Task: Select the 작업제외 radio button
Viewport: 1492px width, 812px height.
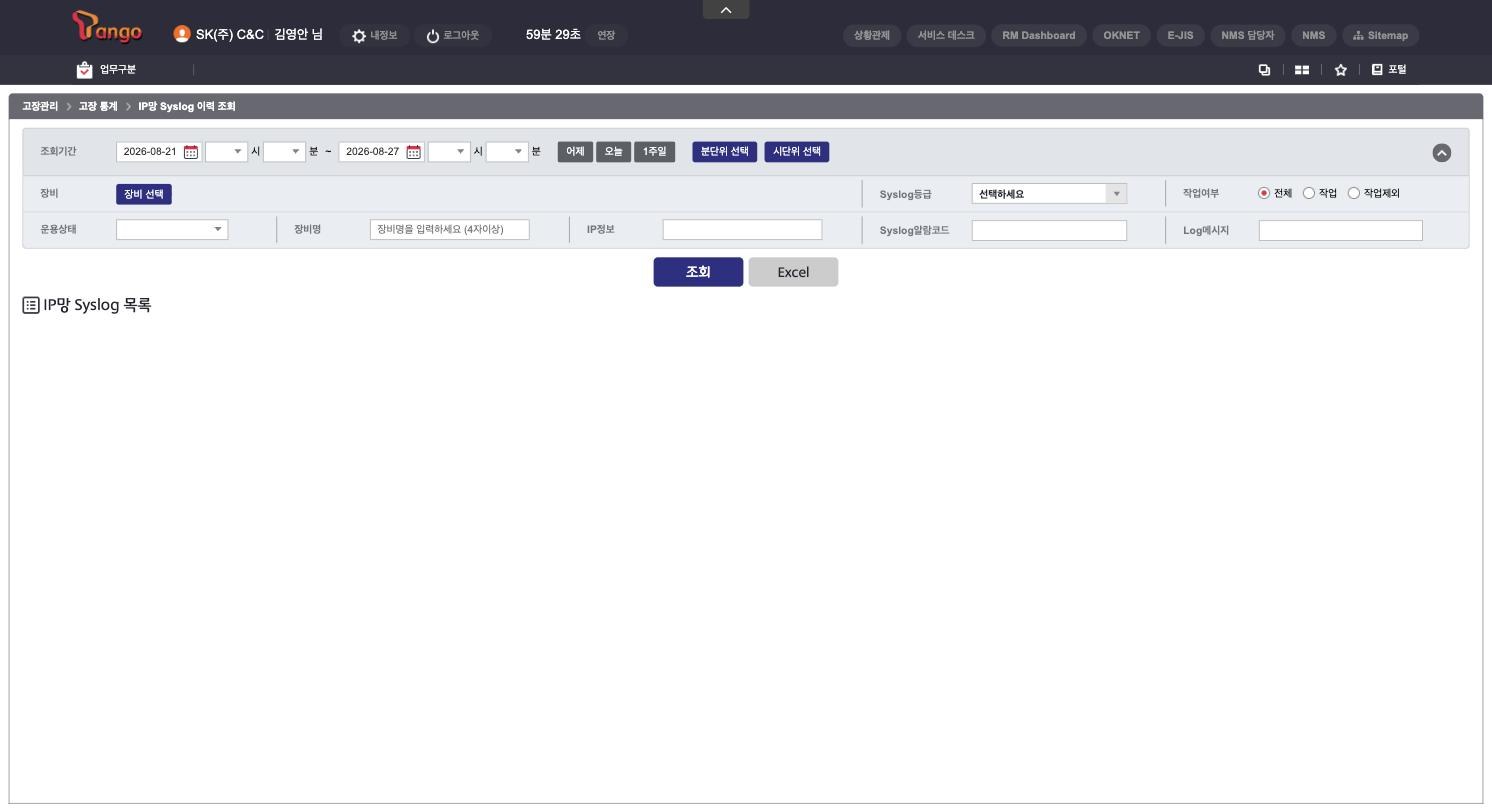Action: (x=1354, y=193)
